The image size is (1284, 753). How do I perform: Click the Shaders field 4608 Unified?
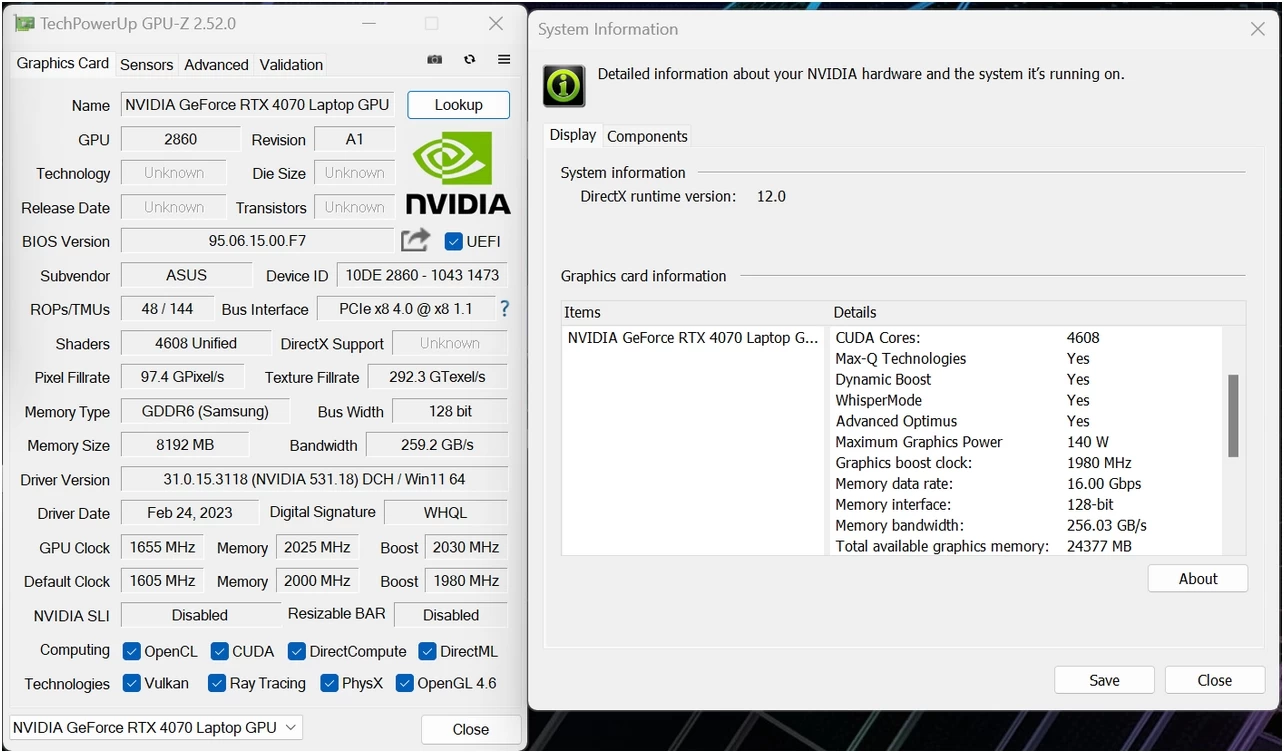pos(196,343)
